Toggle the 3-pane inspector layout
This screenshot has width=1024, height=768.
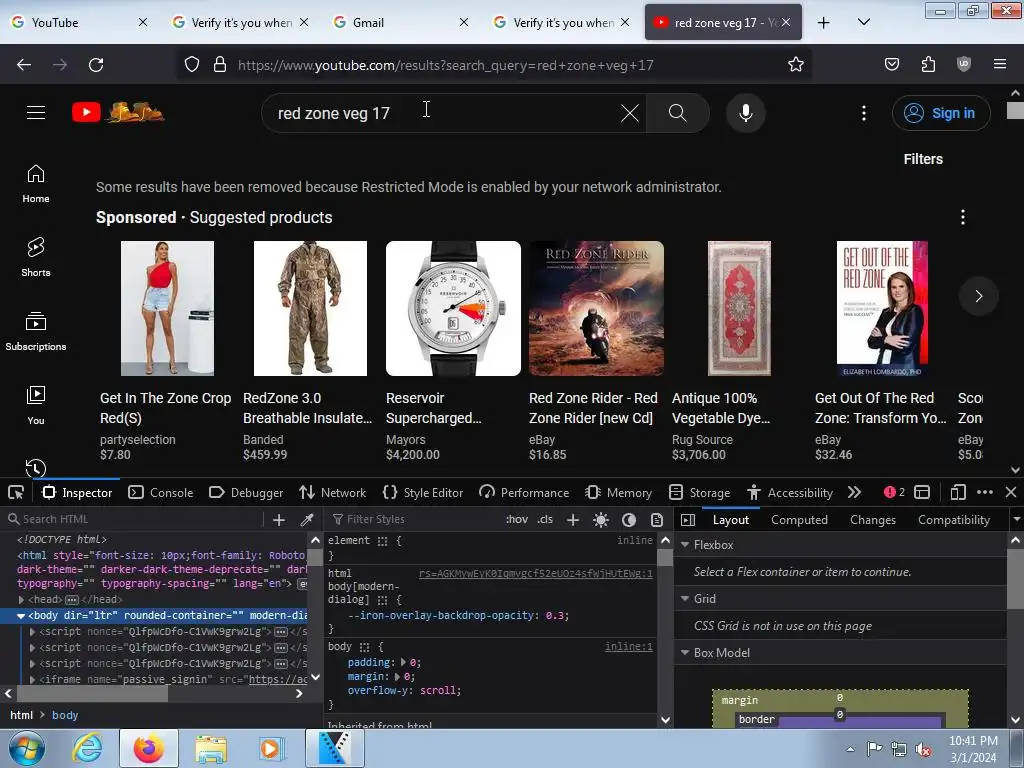688,520
